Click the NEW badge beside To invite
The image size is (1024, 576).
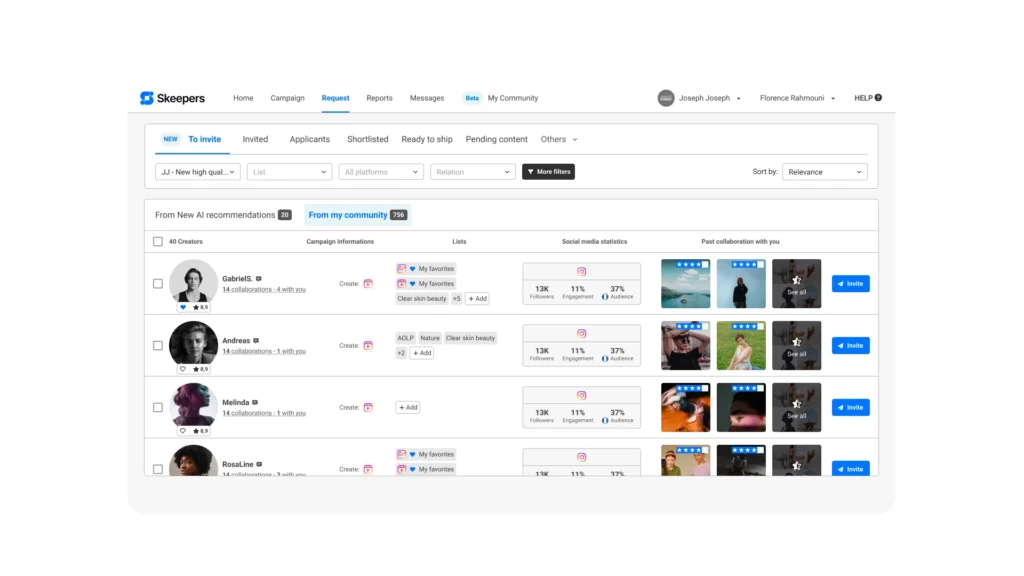170,139
